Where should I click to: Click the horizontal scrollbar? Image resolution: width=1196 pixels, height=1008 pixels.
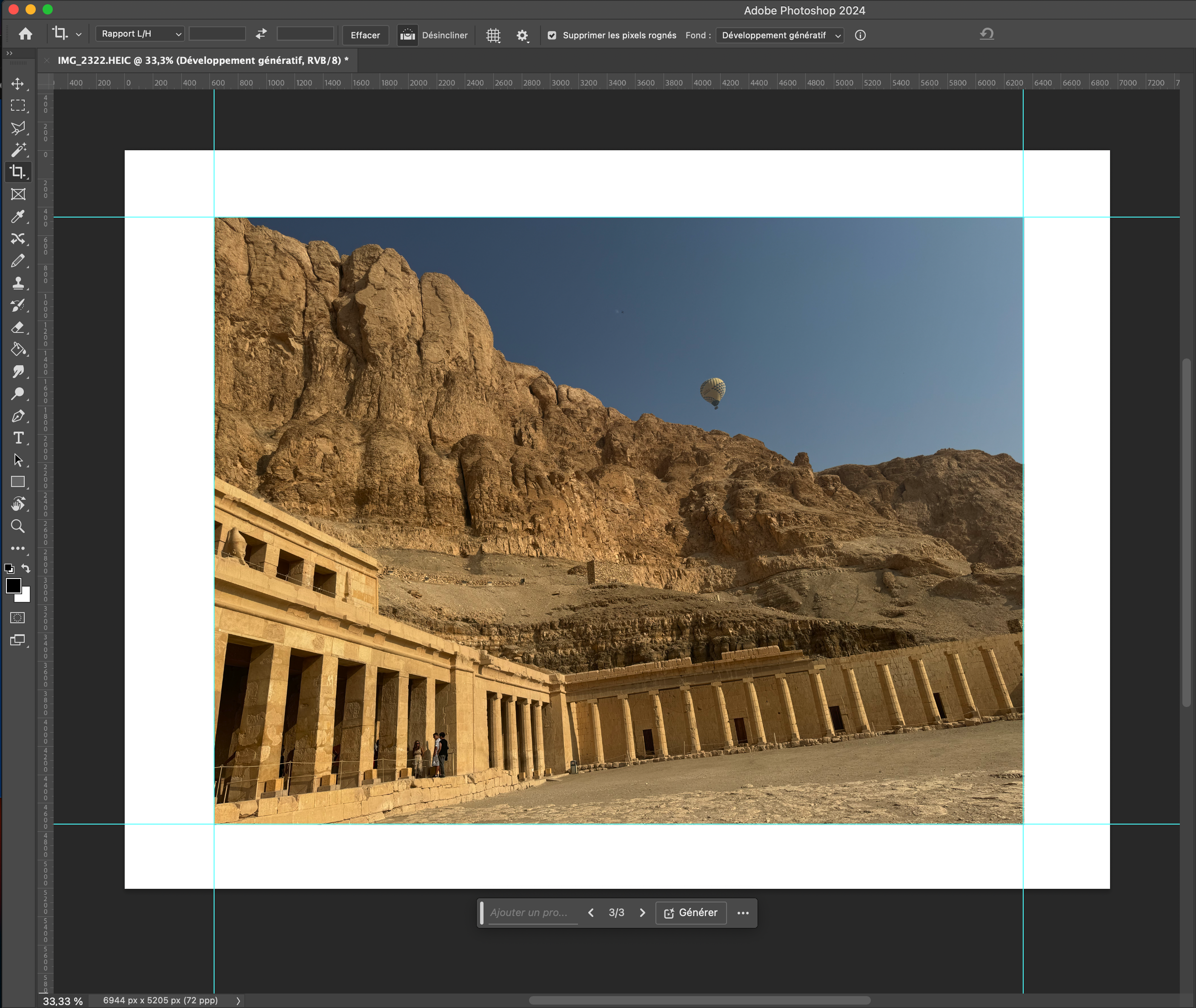point(699,1000)
